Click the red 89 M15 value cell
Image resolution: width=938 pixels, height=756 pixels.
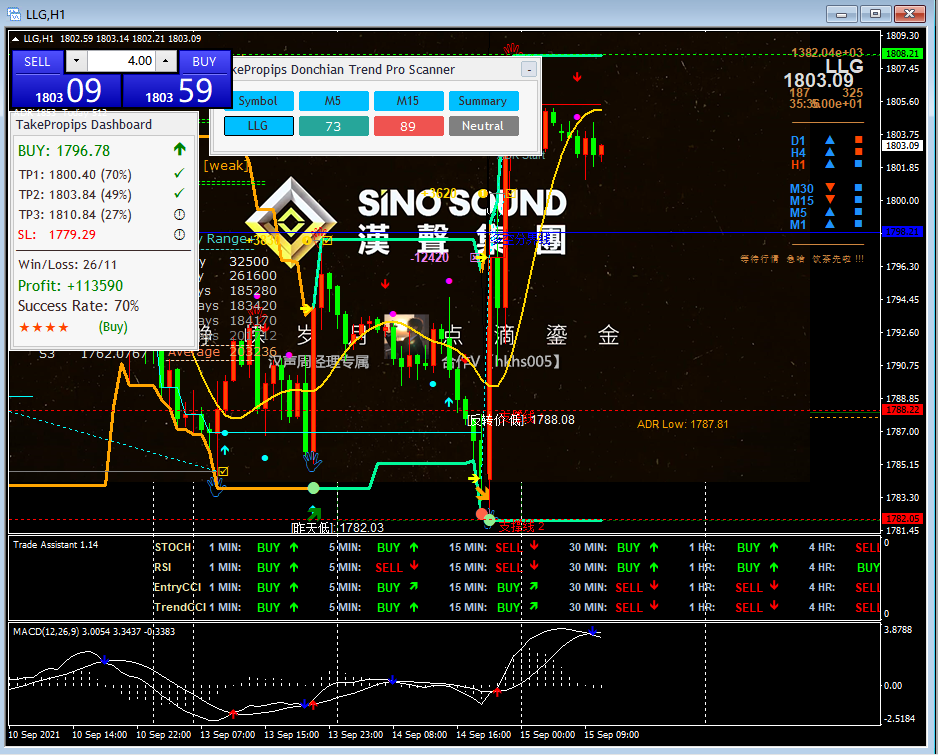tap(408, 126)
